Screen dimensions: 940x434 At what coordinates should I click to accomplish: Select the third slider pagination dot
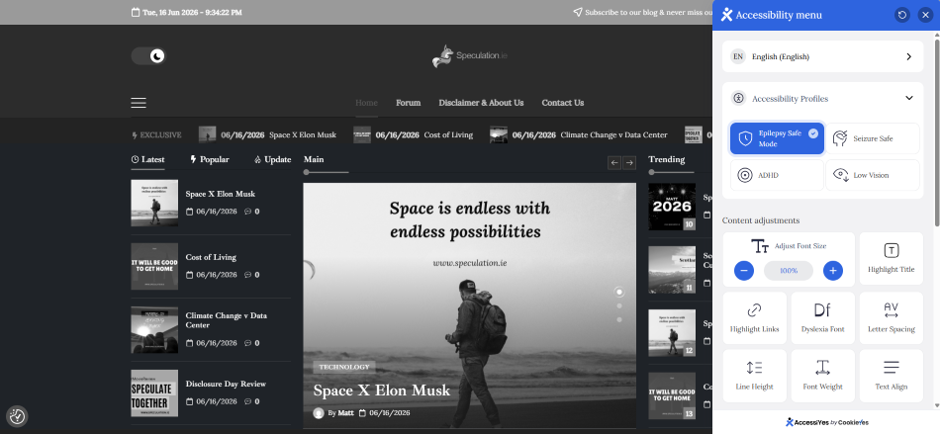click(619, 320)
